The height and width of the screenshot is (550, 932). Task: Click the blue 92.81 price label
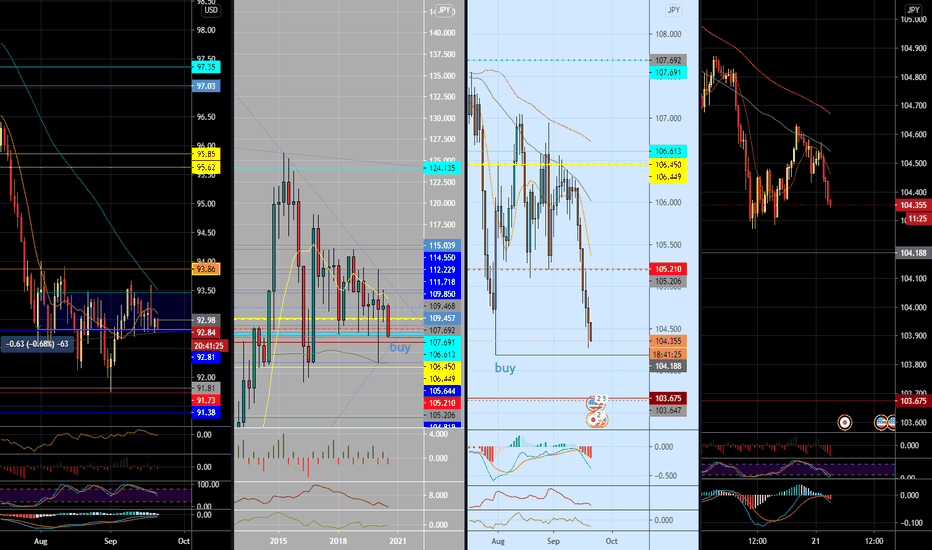(x=206, y=357)
